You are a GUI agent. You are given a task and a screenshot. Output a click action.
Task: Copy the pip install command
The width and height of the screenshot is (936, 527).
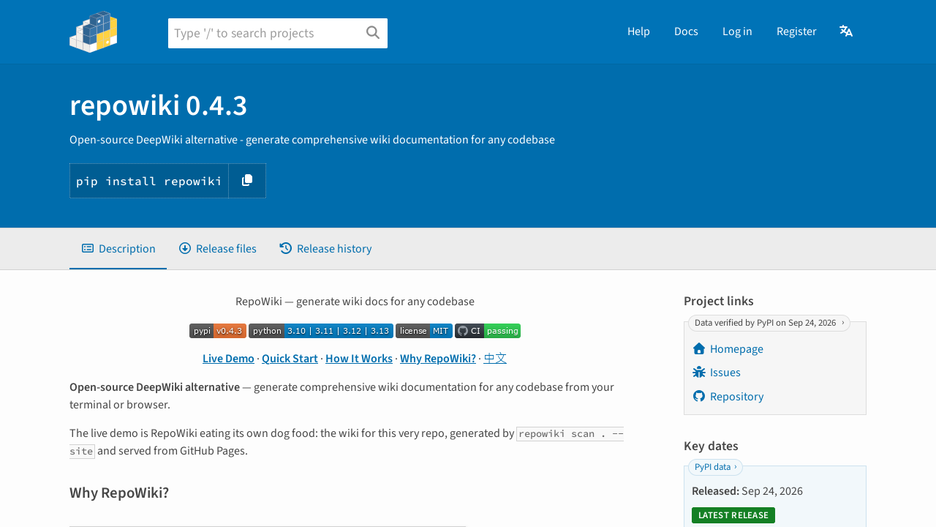point(247,180)
